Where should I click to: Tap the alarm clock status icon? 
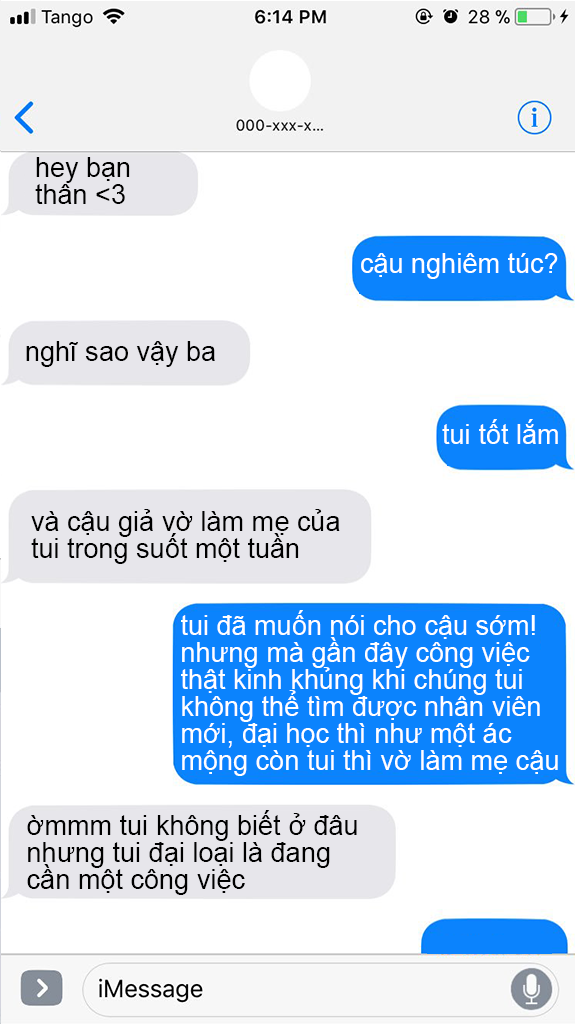(450, 17)
